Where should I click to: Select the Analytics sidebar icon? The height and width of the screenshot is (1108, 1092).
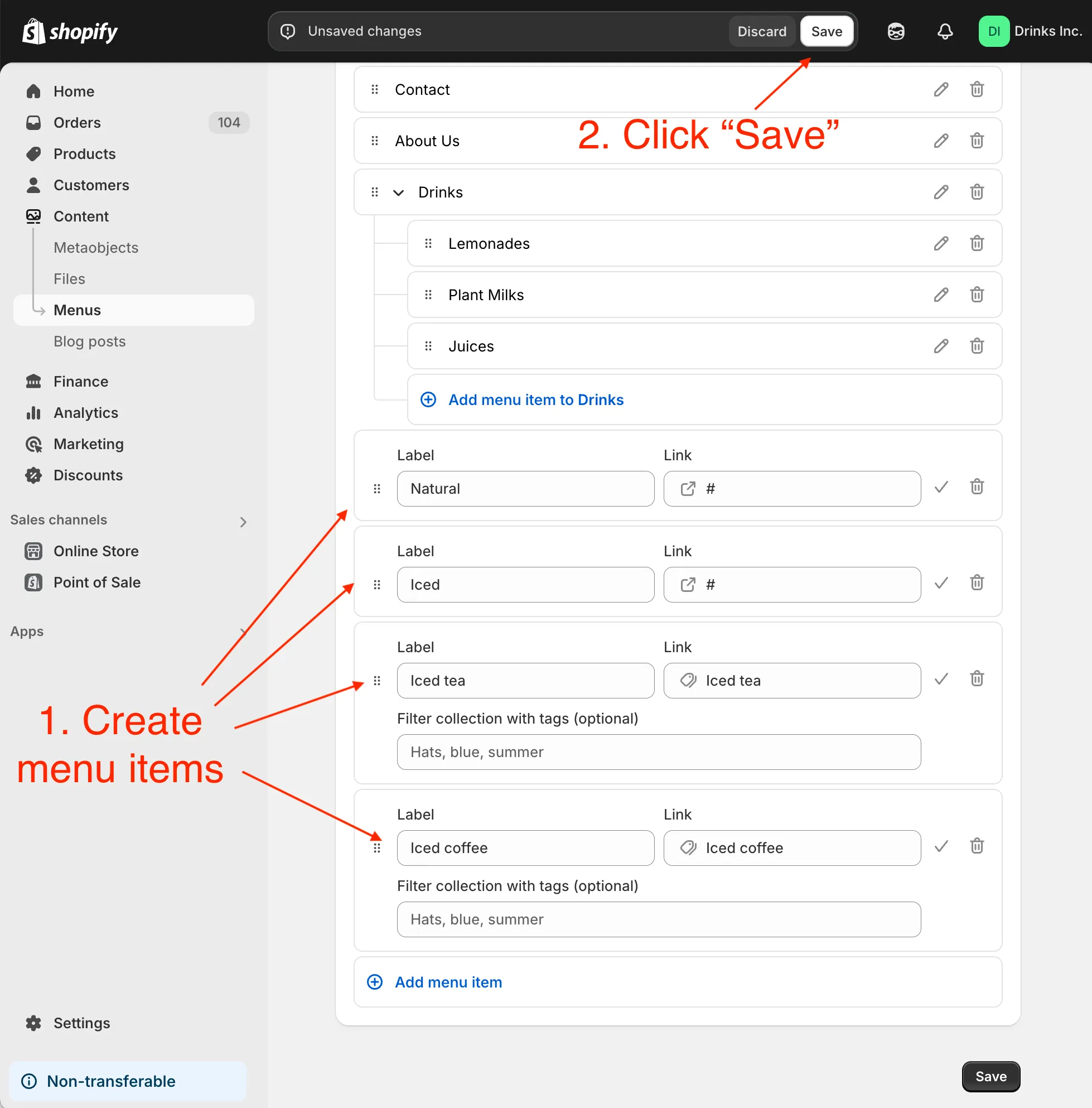34,412
